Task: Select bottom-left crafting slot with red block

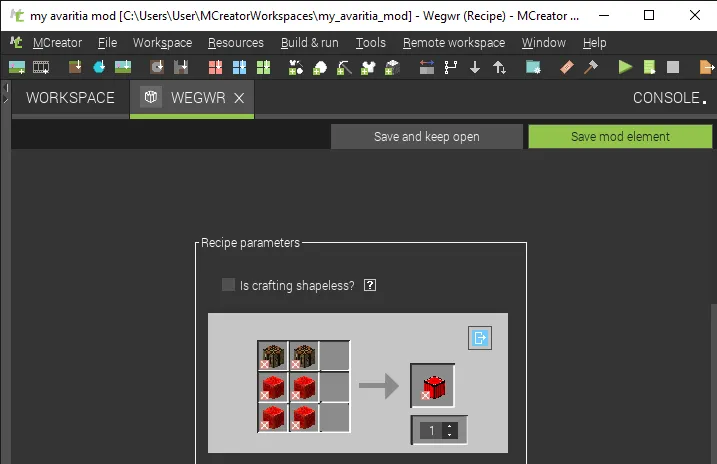Action: pos(273,417)
